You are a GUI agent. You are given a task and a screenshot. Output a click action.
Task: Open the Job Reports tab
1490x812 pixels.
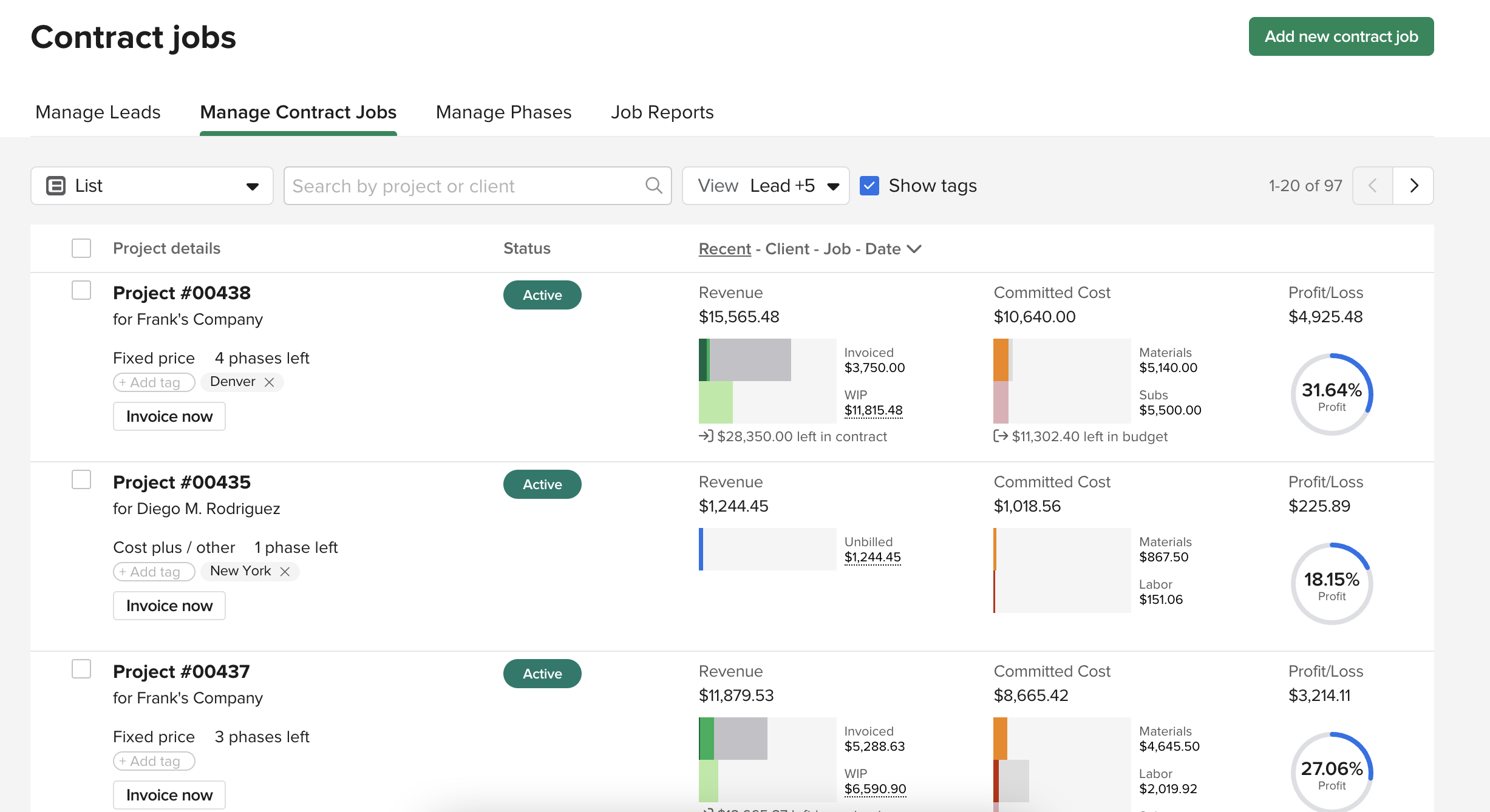click(x=662, y=112)
